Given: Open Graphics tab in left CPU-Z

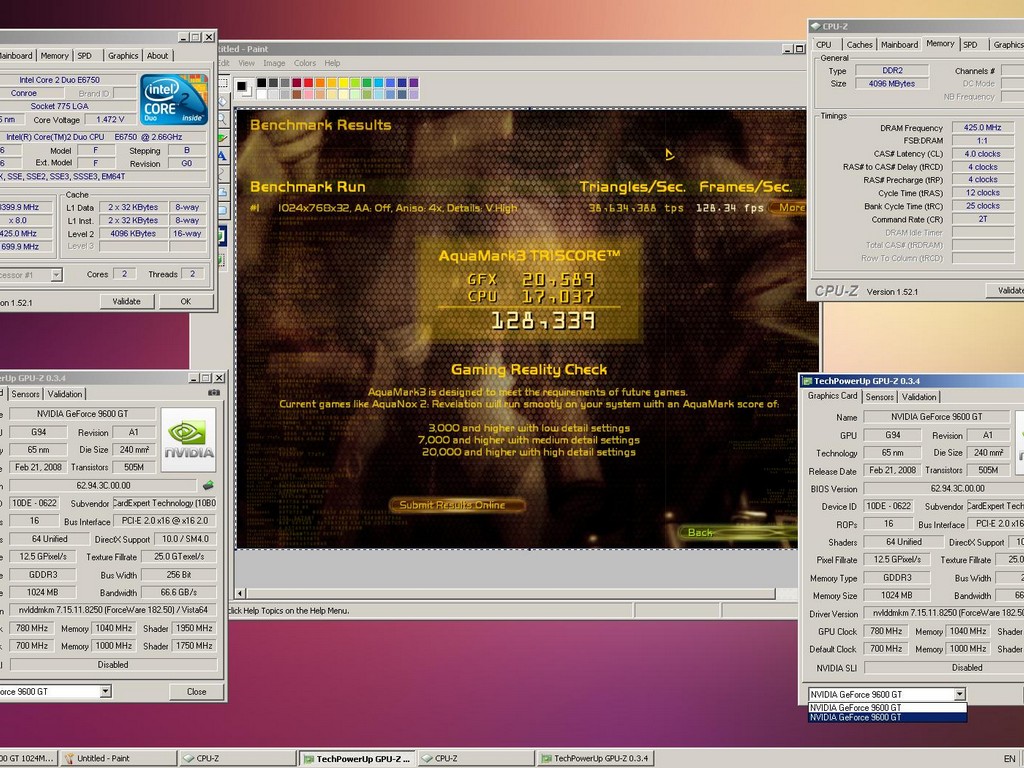Looking at the screenshot, I should click(123, 56).
